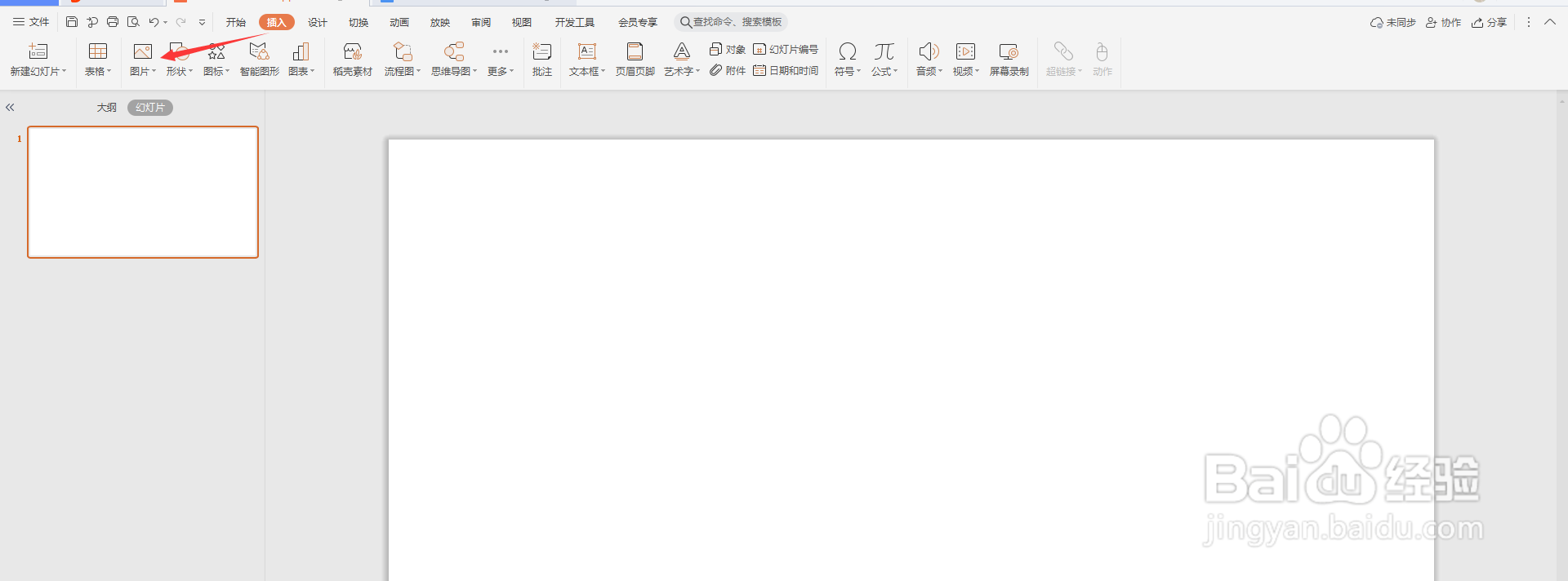This screenshot has width=1568, height=581.
Task: Click the 音频 audio speaker icon
Action: (929, 51)
